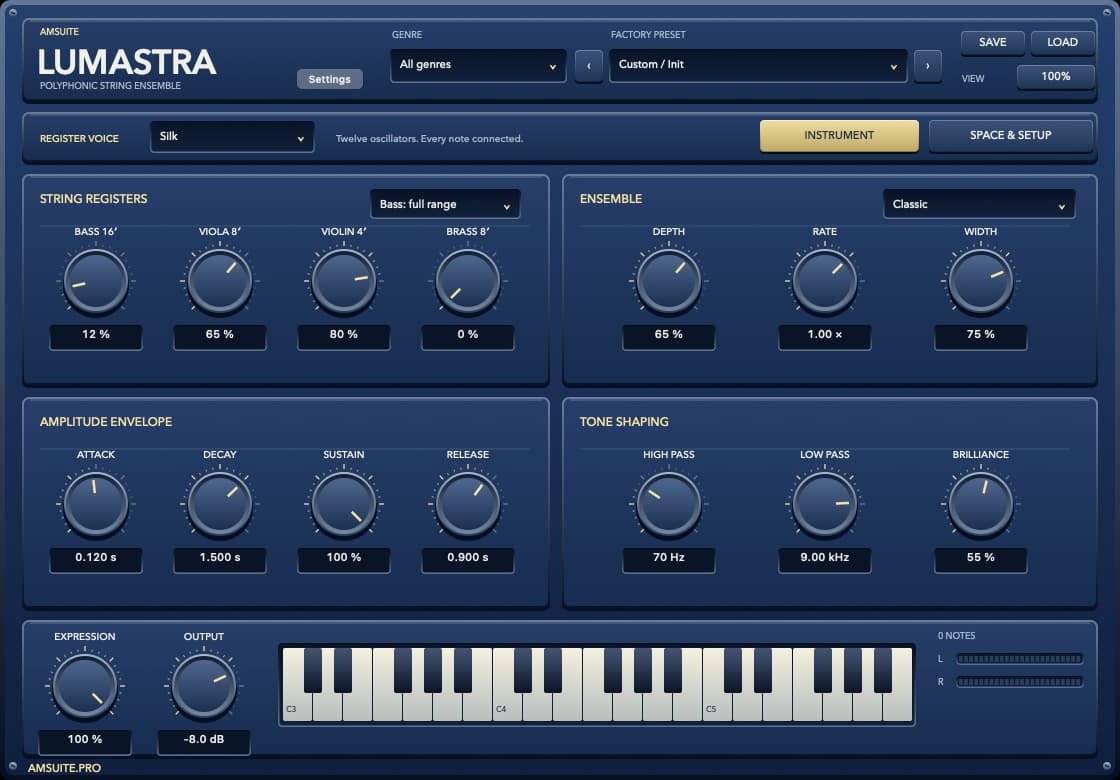This screenshot has width=1120, height=780.
Task: Click the LOW PASS knob
Action: click(x=824, y=504)
